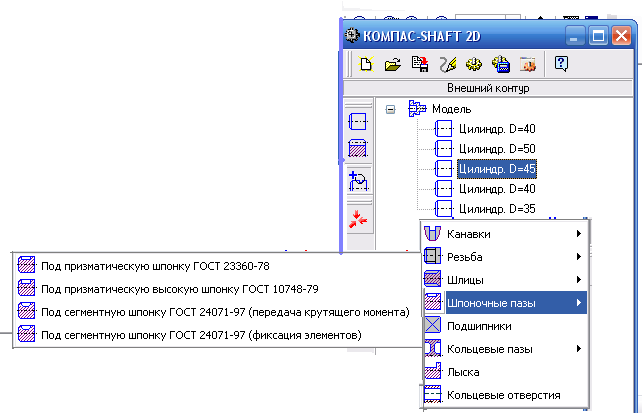
Task: Click Канавки groove icon in menu
Action: click(432, 234)
